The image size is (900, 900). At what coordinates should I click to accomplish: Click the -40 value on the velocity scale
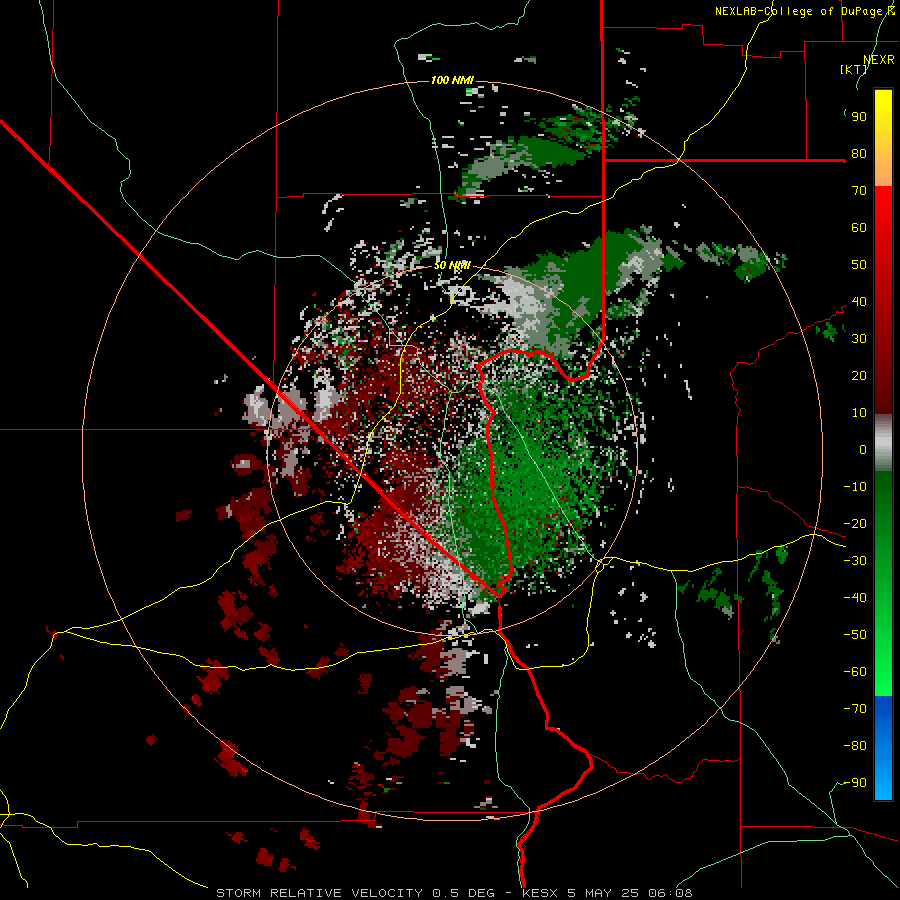855,598
